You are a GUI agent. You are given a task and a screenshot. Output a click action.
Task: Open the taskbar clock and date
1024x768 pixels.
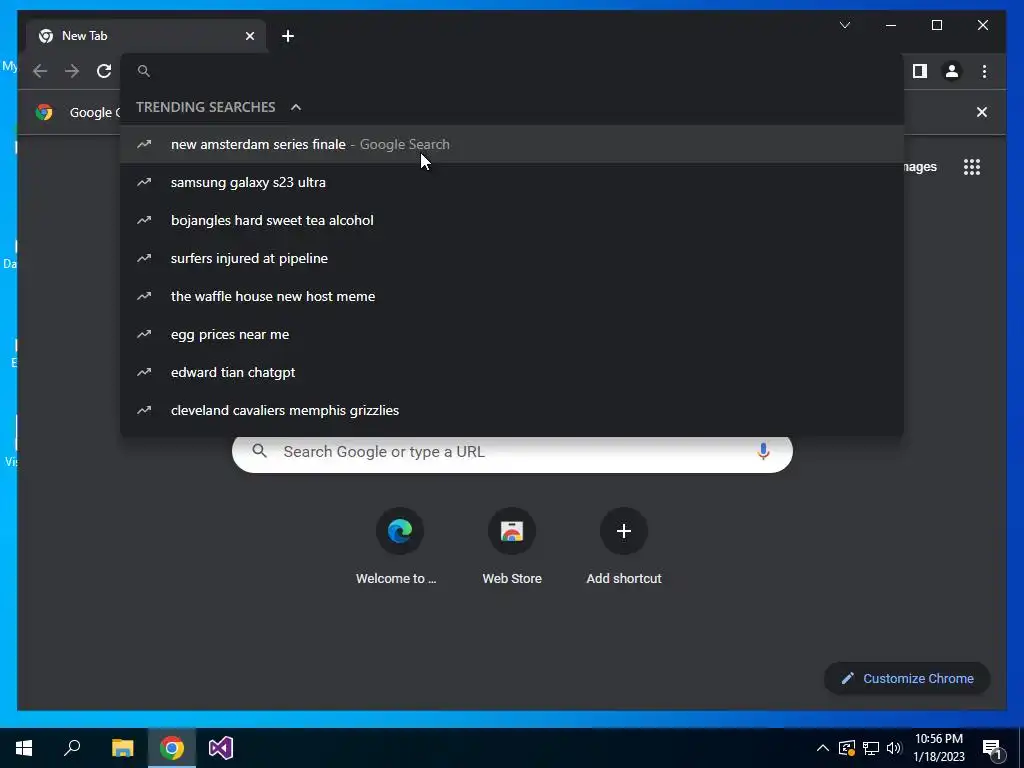[x=938, y=748]
